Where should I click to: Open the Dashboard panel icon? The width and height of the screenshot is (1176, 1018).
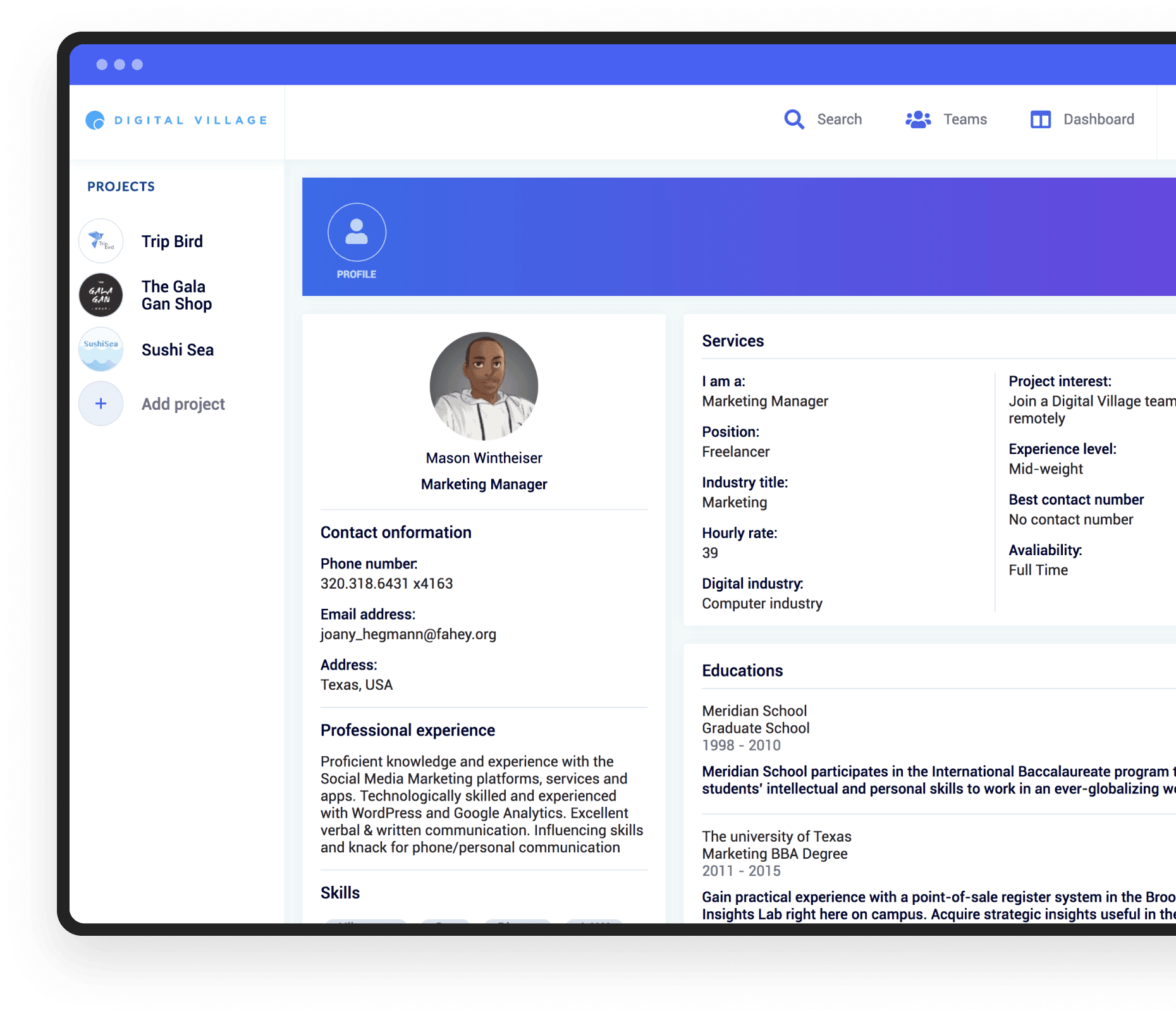point(1041,120)
